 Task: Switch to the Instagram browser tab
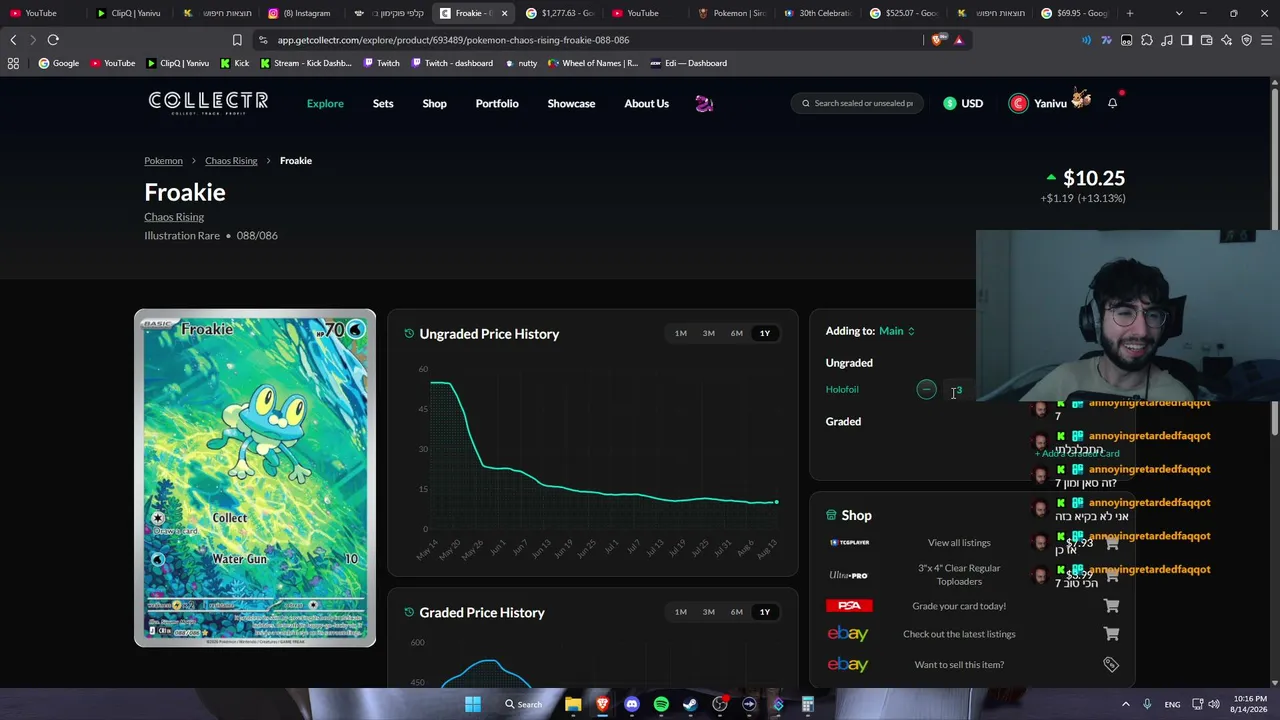tap(300, 13)
